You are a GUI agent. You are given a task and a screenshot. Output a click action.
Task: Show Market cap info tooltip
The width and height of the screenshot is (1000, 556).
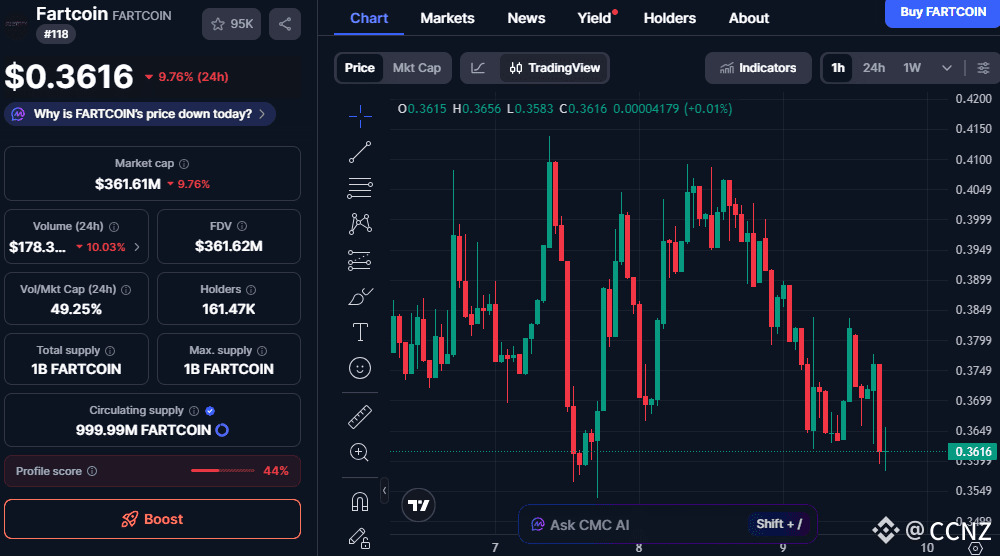tap(184, 164)
